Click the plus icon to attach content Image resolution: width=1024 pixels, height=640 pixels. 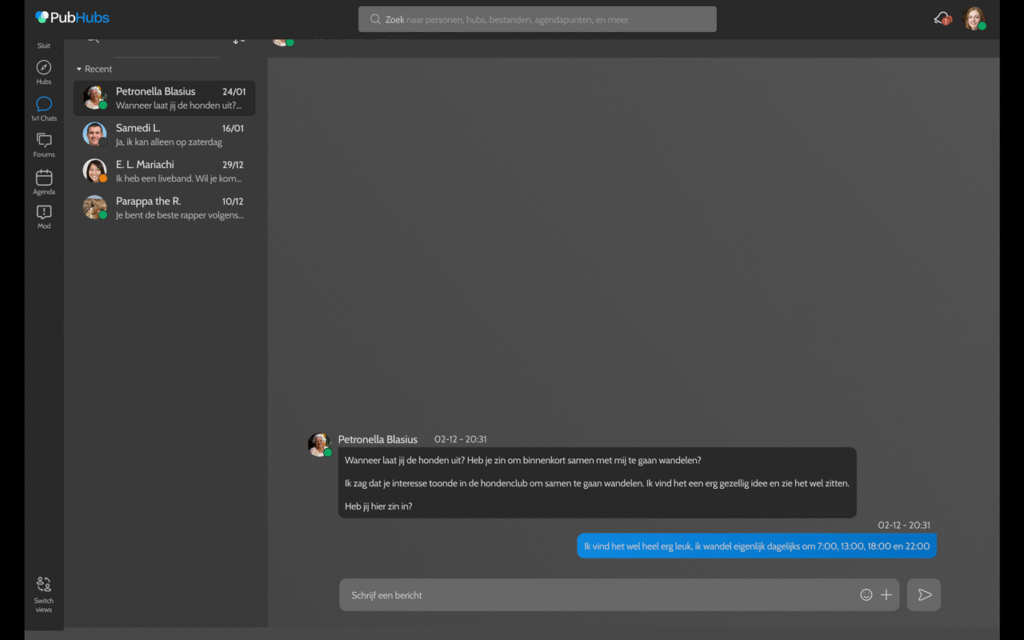click(886, 594)
